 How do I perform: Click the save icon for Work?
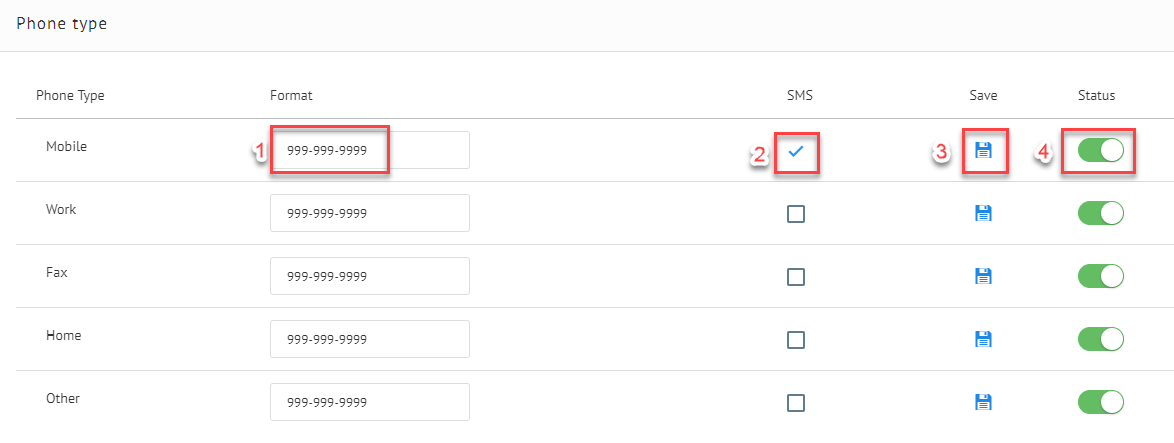[x=983, y=213]
